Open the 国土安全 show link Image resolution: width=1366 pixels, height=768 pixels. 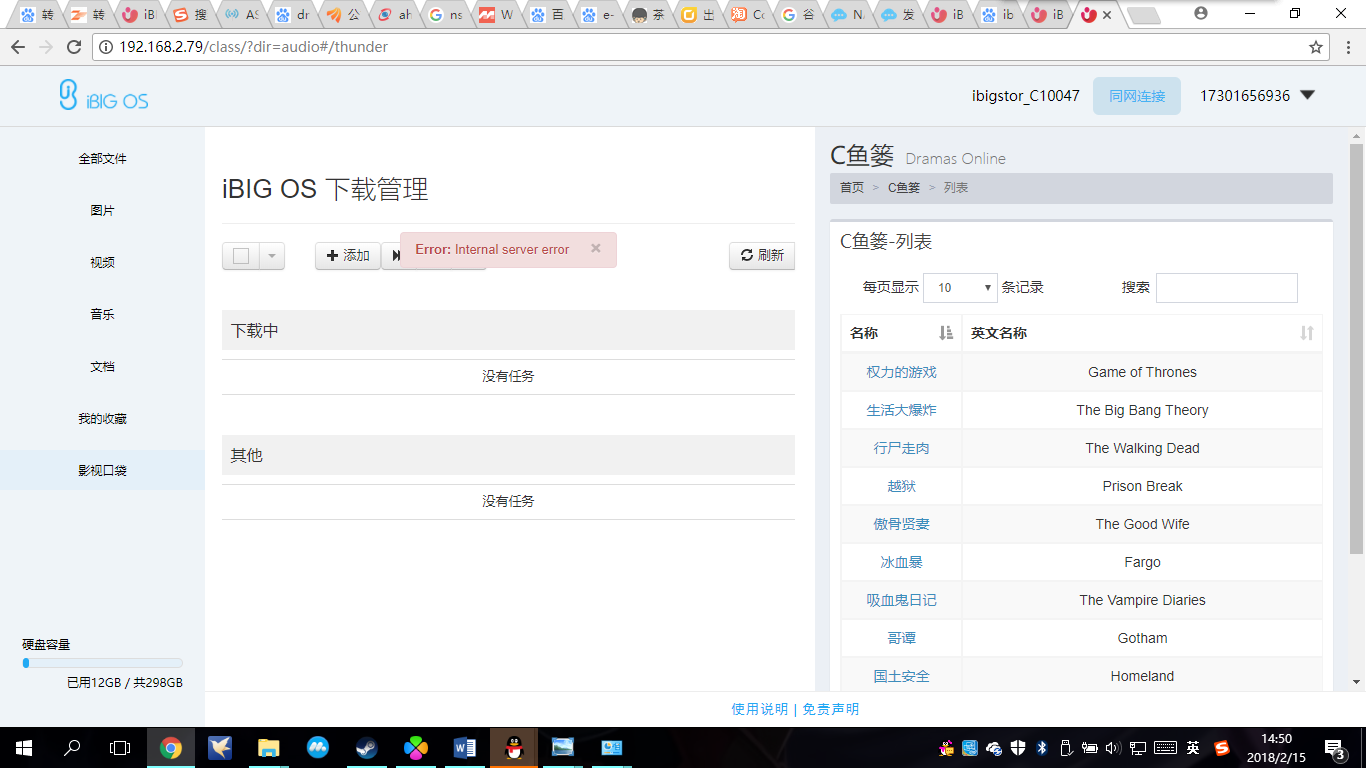(x=901, y=676)
